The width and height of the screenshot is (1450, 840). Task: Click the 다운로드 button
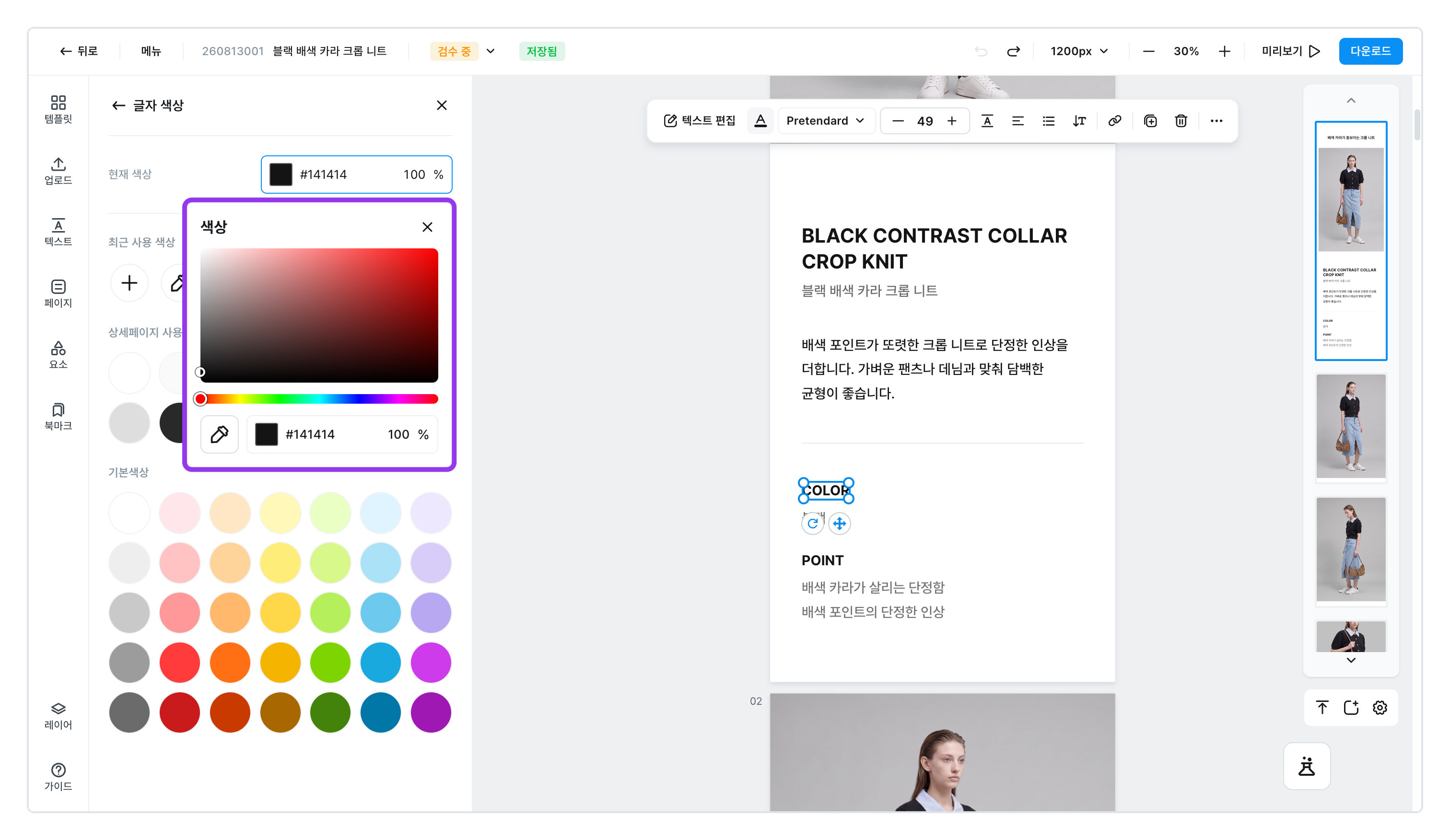pyautogui.click(x=1370, y=51)
